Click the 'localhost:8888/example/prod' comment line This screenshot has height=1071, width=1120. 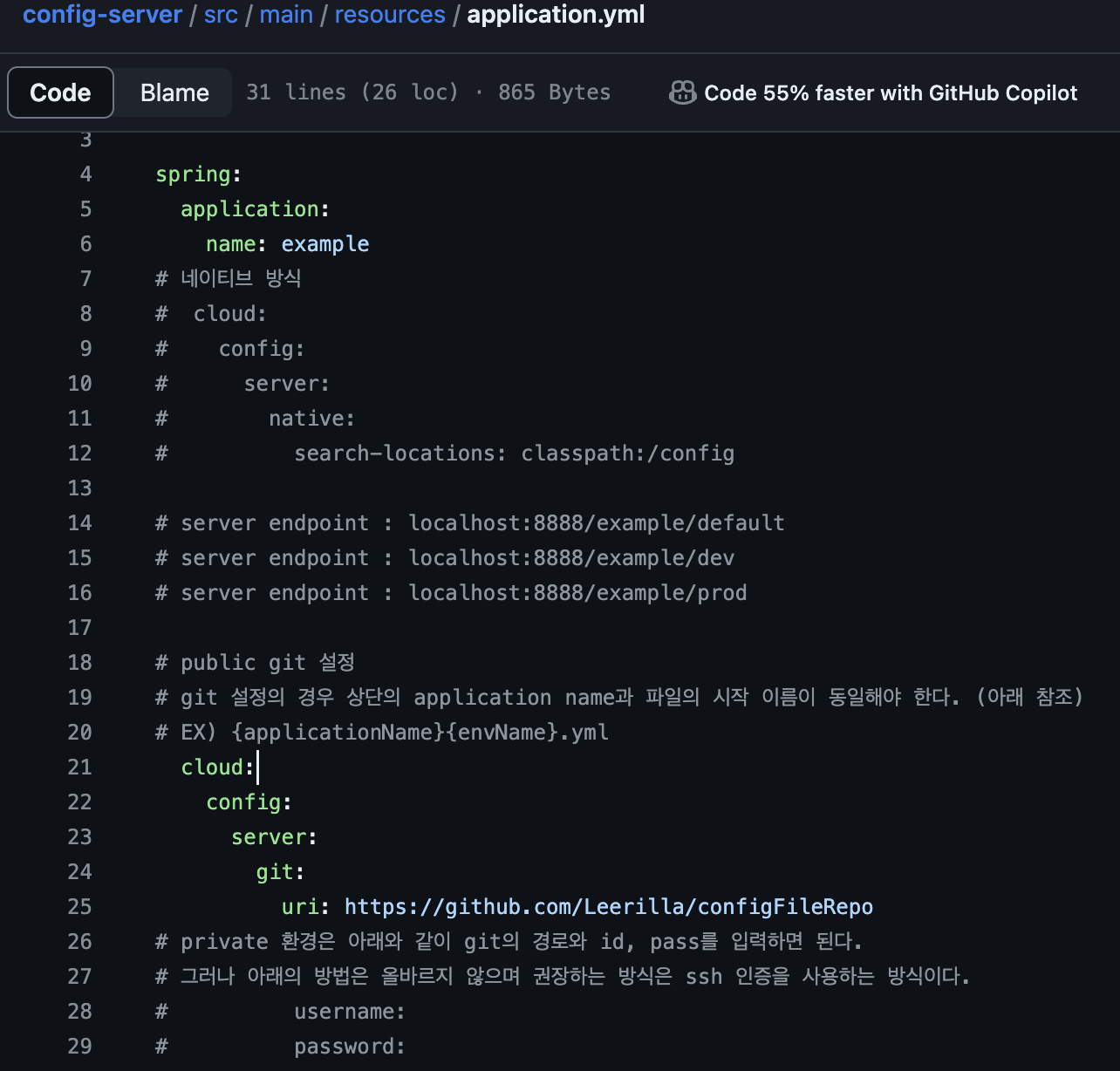tap(451, 593)
